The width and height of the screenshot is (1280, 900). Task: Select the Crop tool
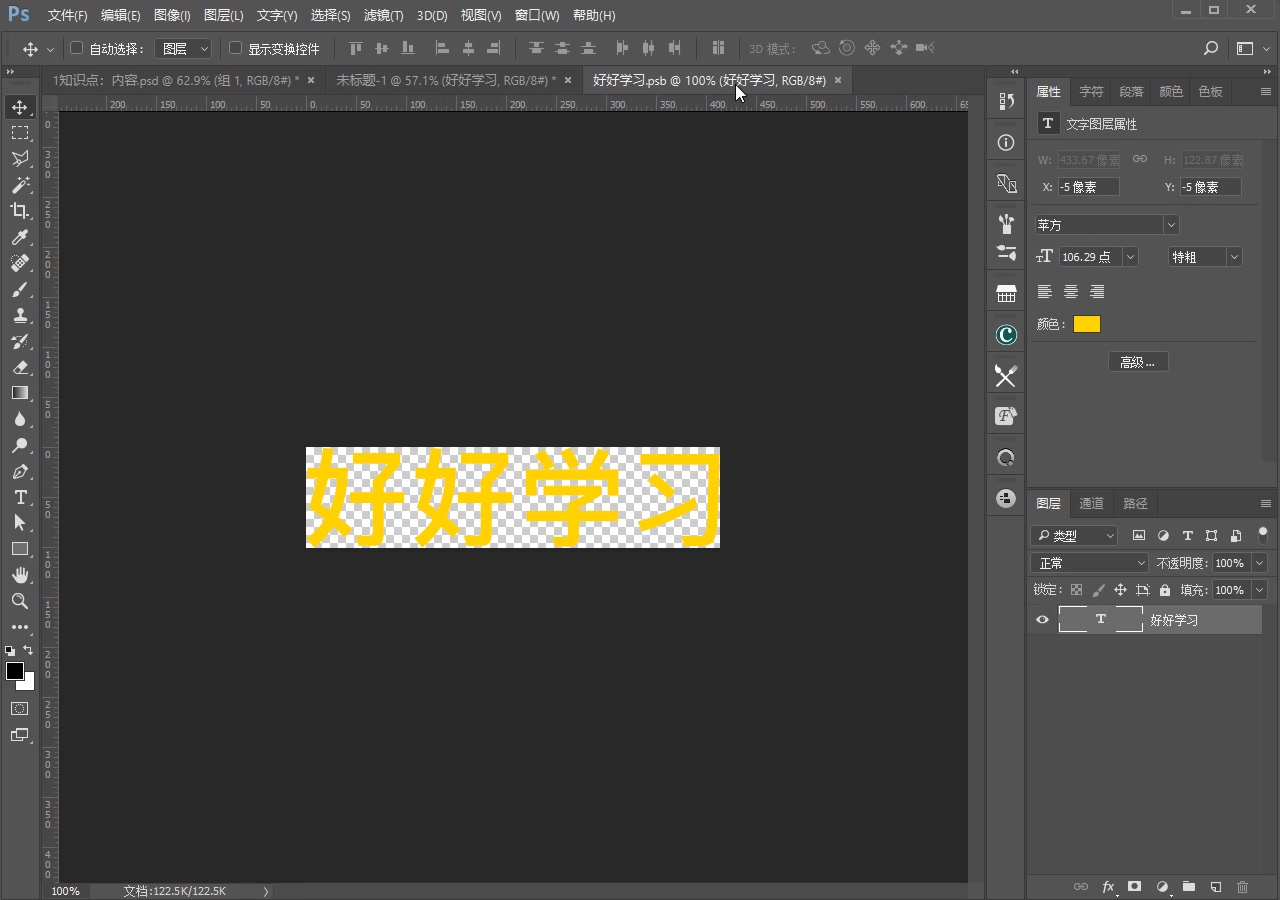coord(20,211)
